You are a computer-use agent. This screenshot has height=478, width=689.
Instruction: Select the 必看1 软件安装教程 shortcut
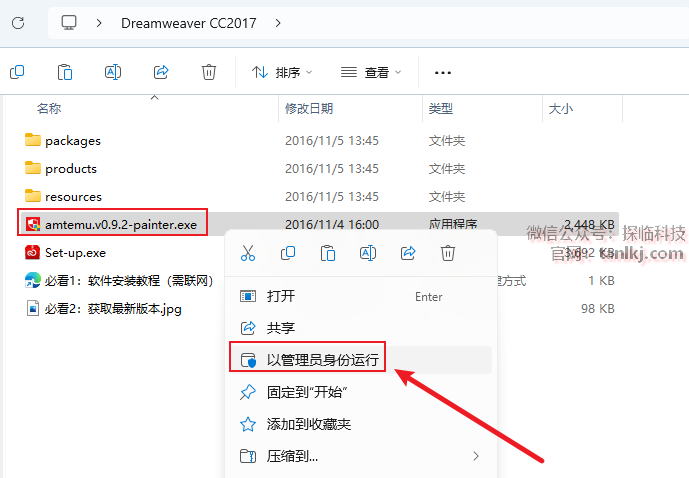coord(129,281)
